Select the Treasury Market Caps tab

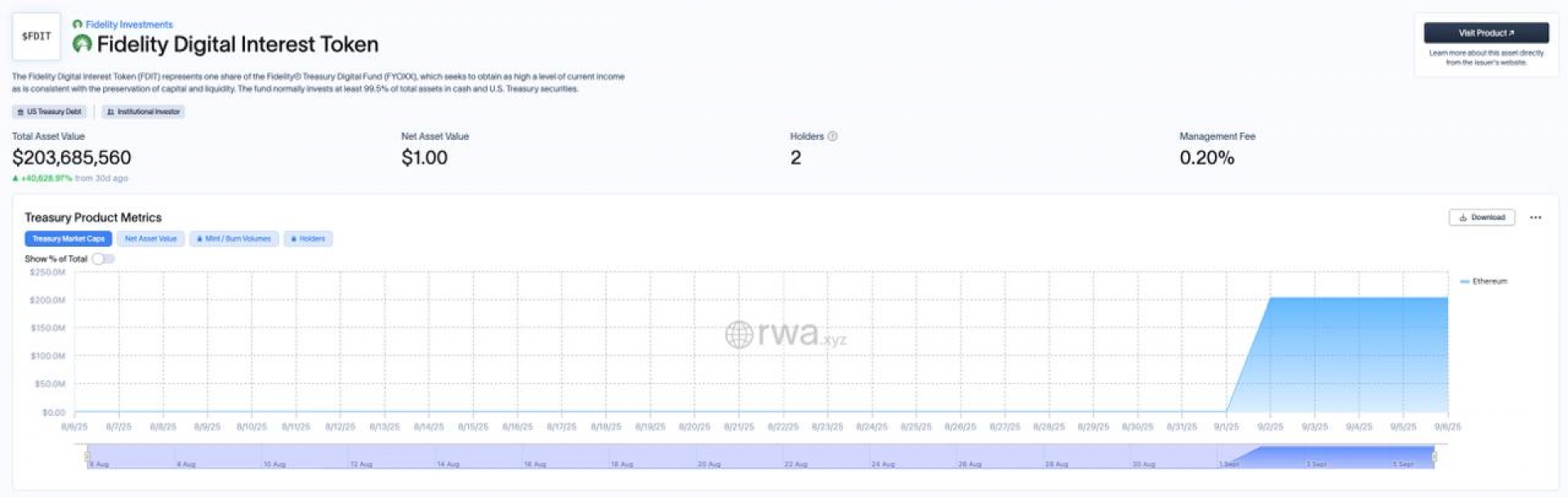pos(69,239)
